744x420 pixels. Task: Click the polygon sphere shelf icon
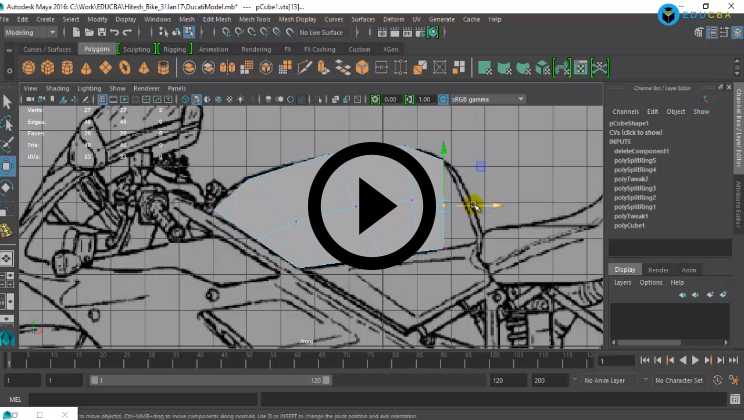tap(29, 68)
